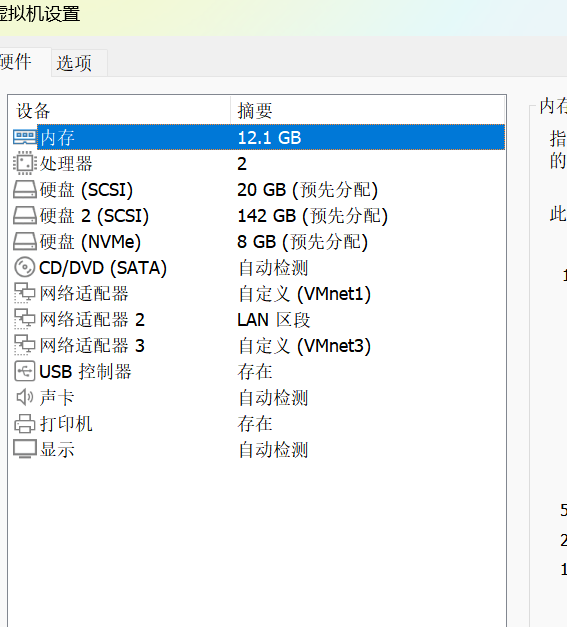
Task: Click the LAN 区段 summary
Action: pyautogui.click(x=274, y=319)
